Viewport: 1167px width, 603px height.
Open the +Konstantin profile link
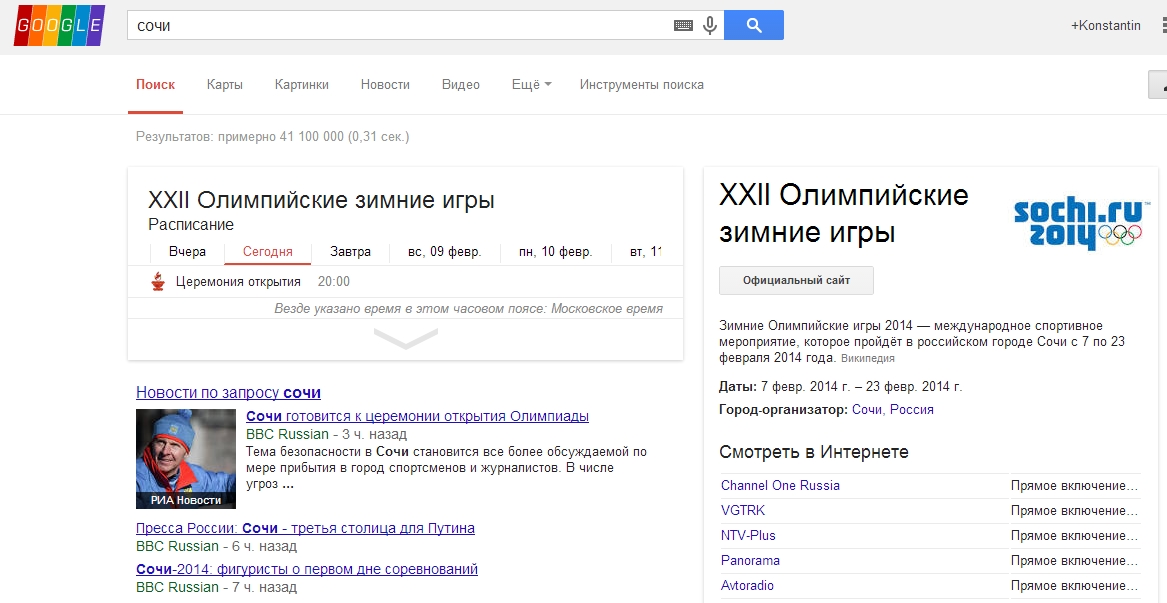click(1105, 26)
